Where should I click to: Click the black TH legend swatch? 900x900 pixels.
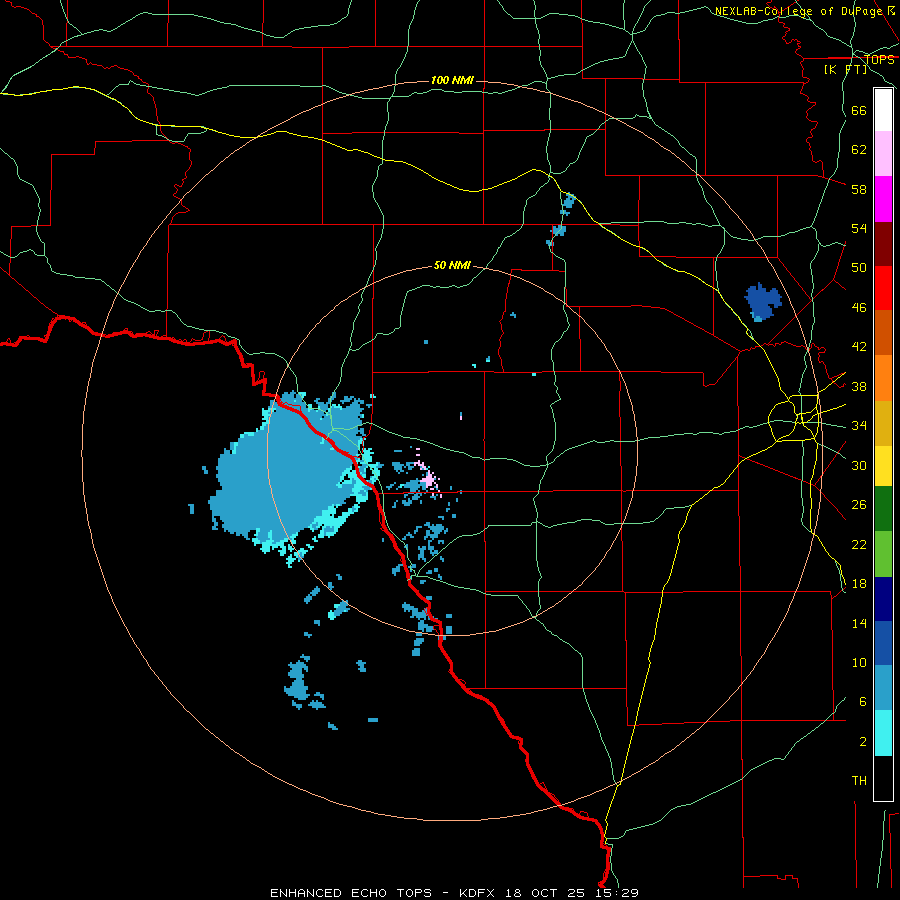pos(883,778)
